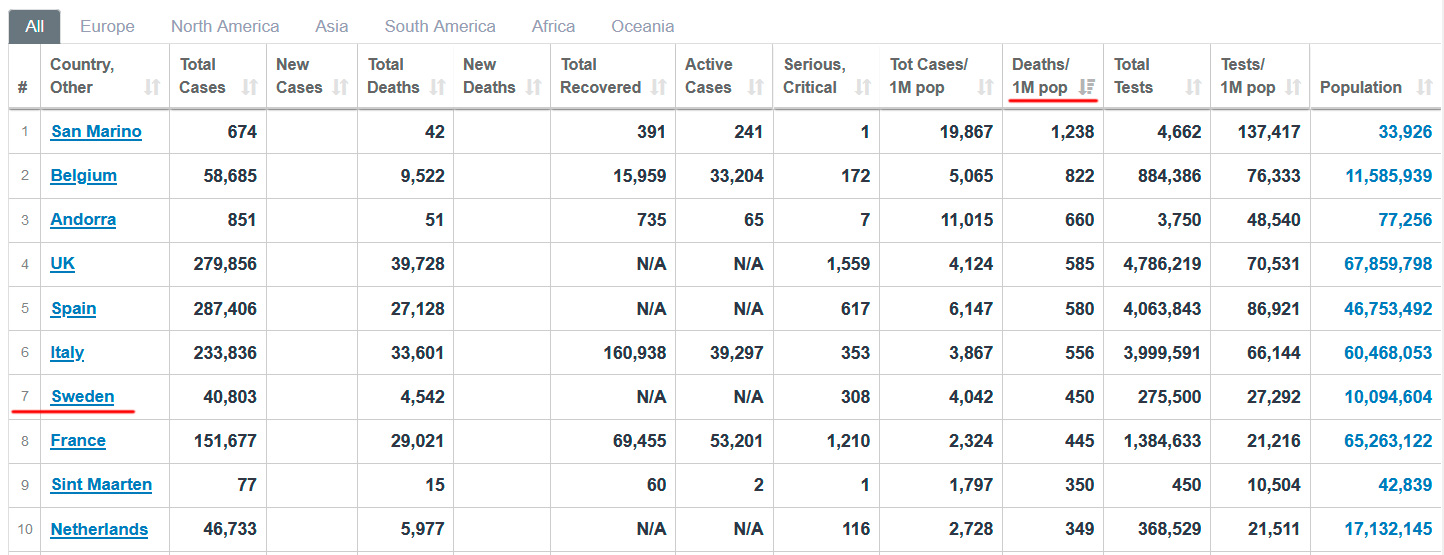Viewport: 1444px width, 555px height.
Task: Click the # rank column header
Action: pos(22,88)
